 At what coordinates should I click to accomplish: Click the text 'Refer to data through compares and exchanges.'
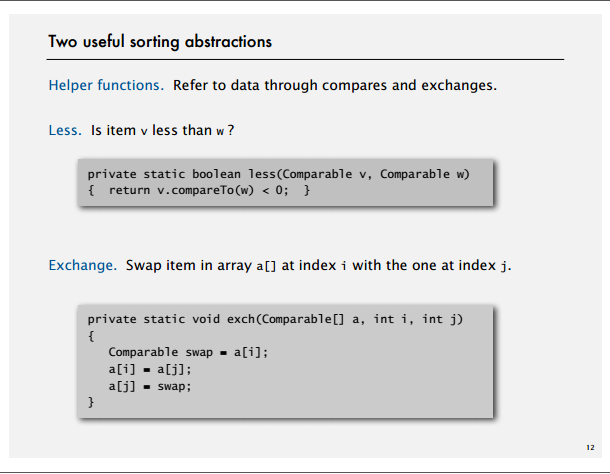(x=335, y=85)
